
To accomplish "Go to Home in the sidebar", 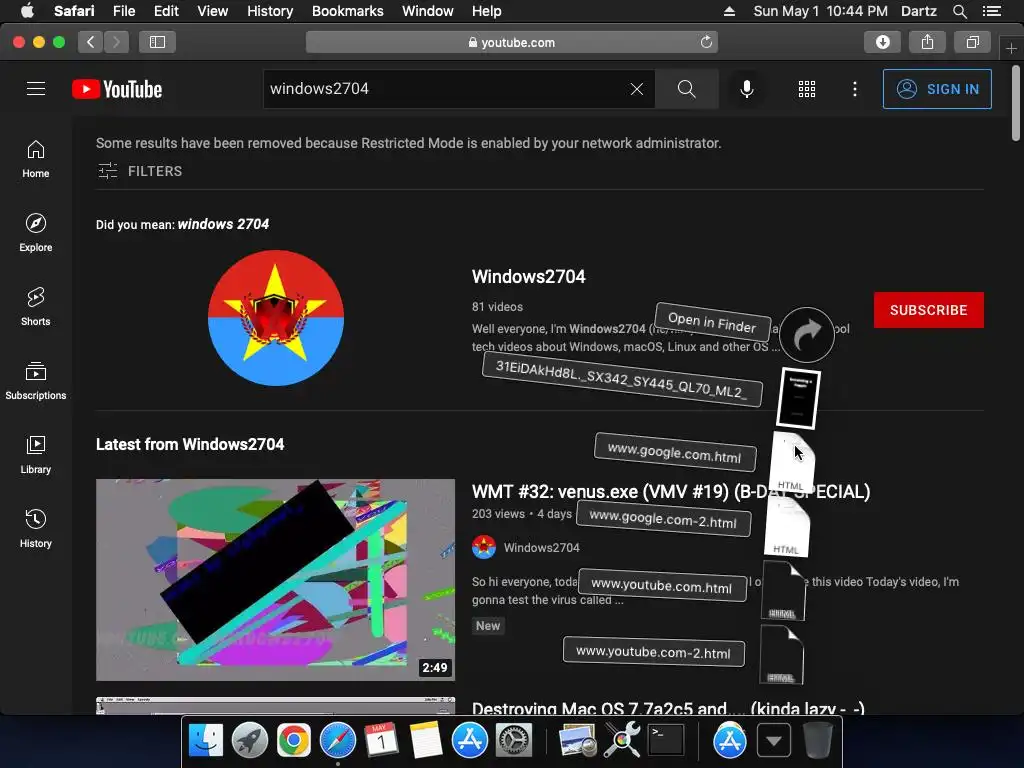I will 36,159.
